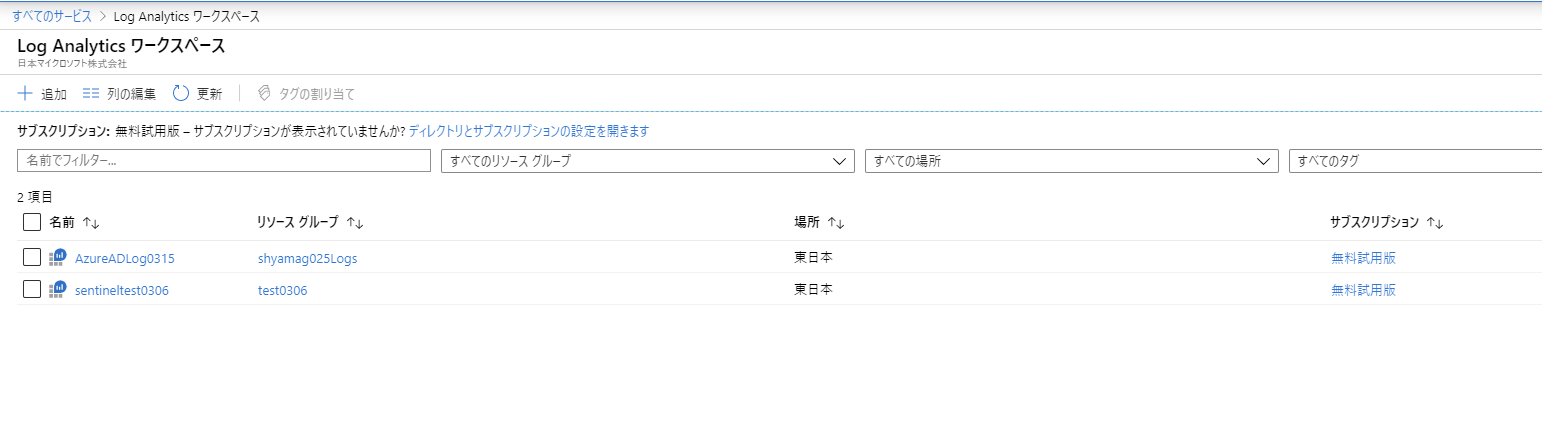Open the AzureADLog0315 workspace

(125, 258)
